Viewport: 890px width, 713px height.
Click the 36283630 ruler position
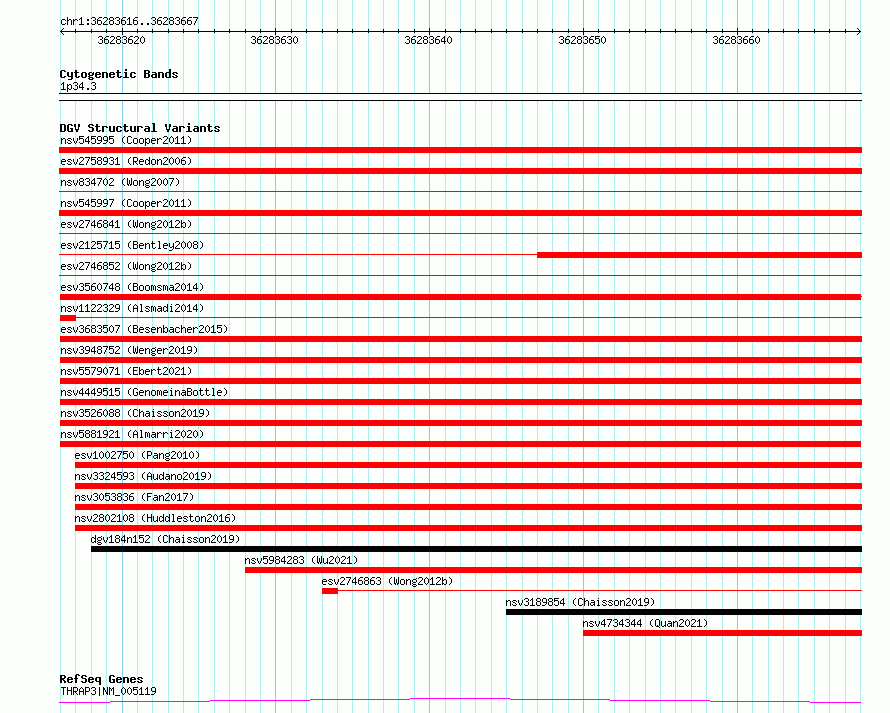[274, 40]
